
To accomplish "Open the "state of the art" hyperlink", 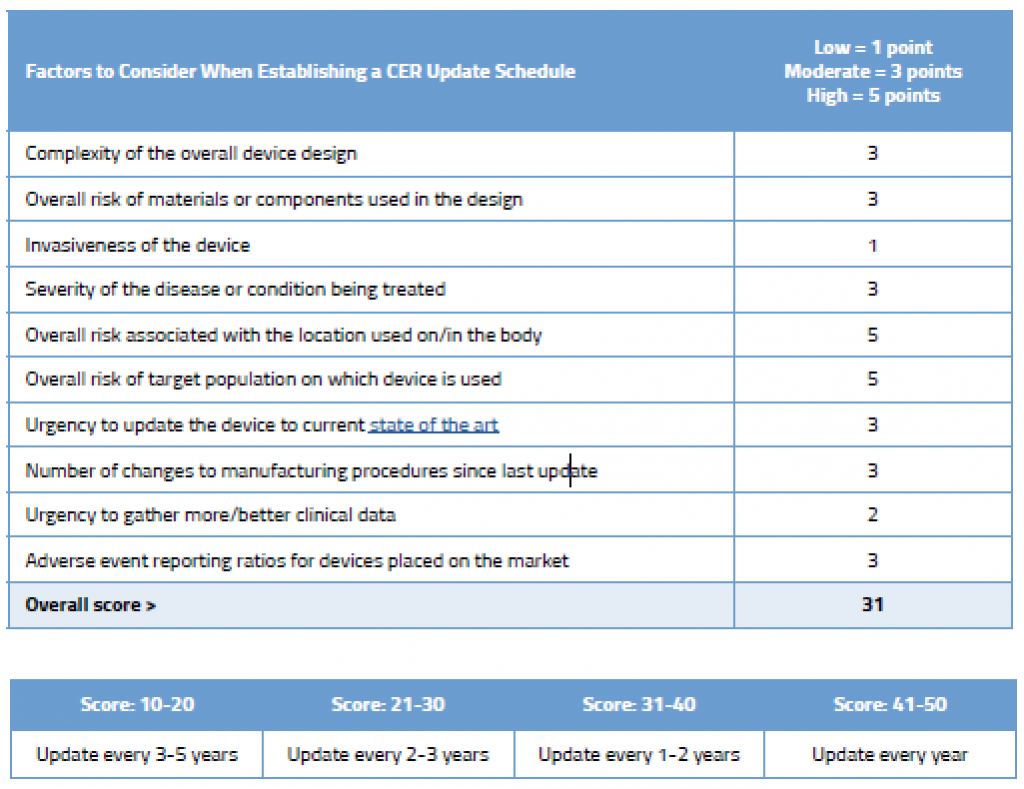I will [x=433, y=425].
